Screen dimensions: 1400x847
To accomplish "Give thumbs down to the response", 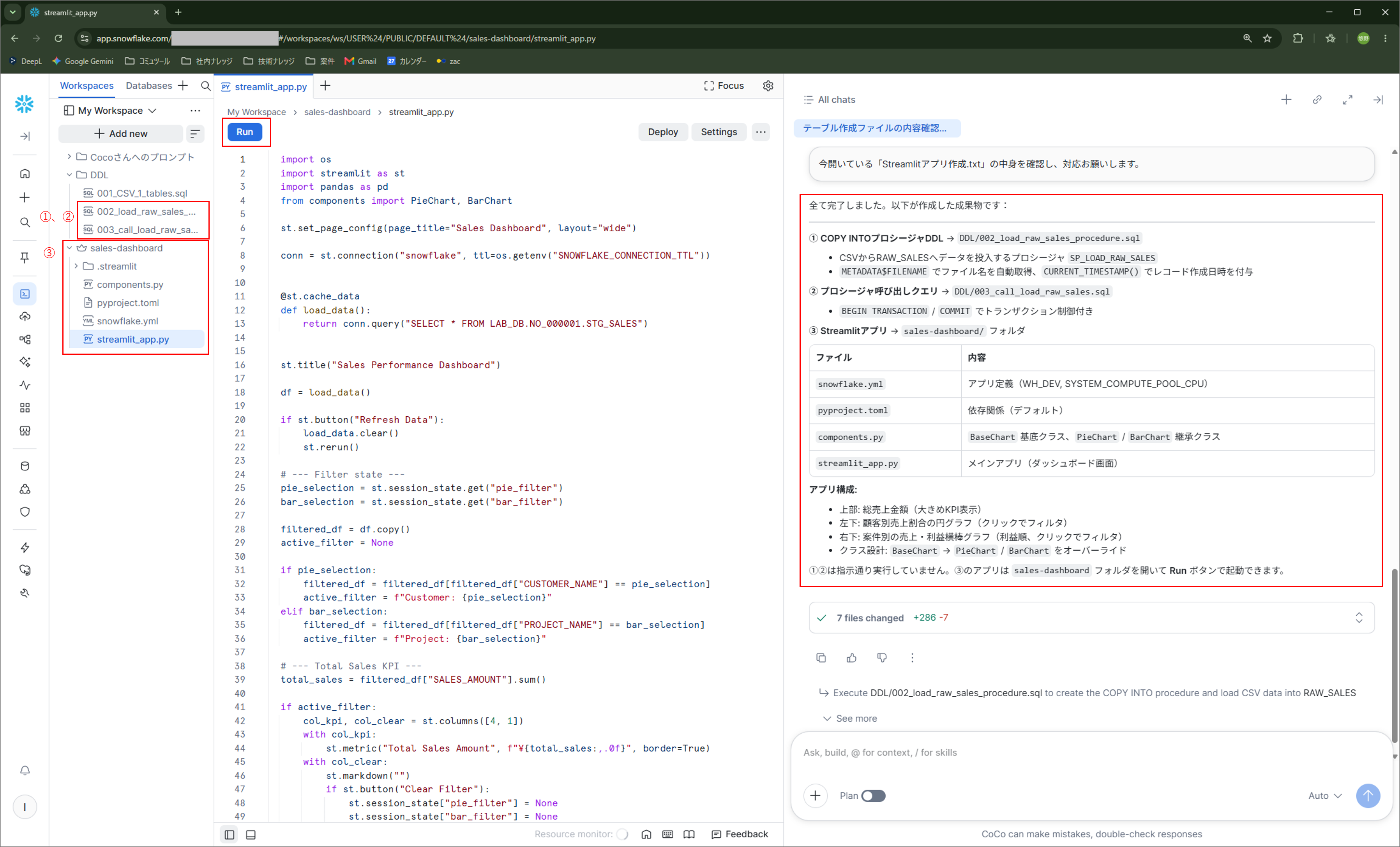I will coord(882,657).
